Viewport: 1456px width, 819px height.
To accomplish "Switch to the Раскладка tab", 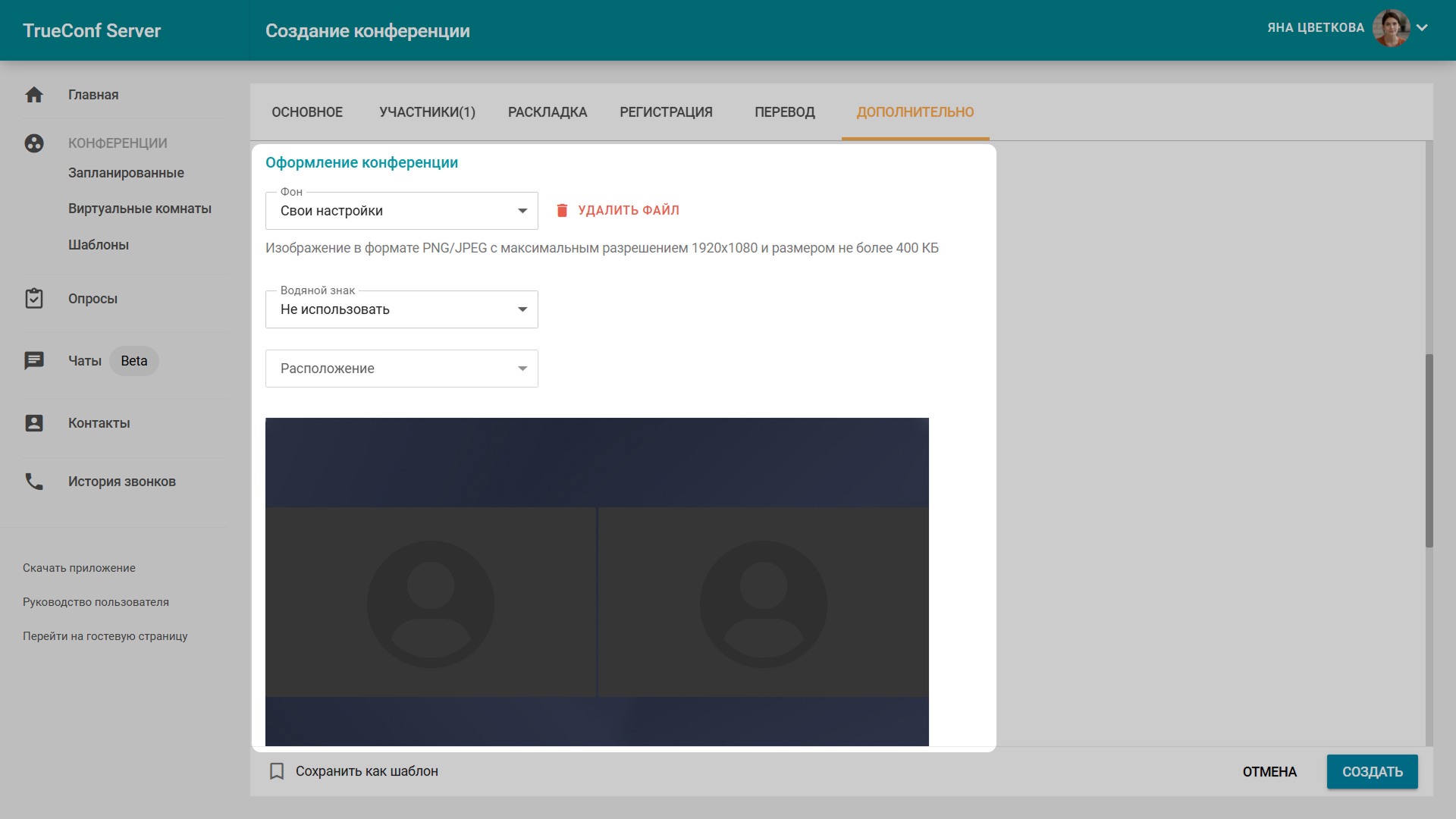I will coord(548,112).
